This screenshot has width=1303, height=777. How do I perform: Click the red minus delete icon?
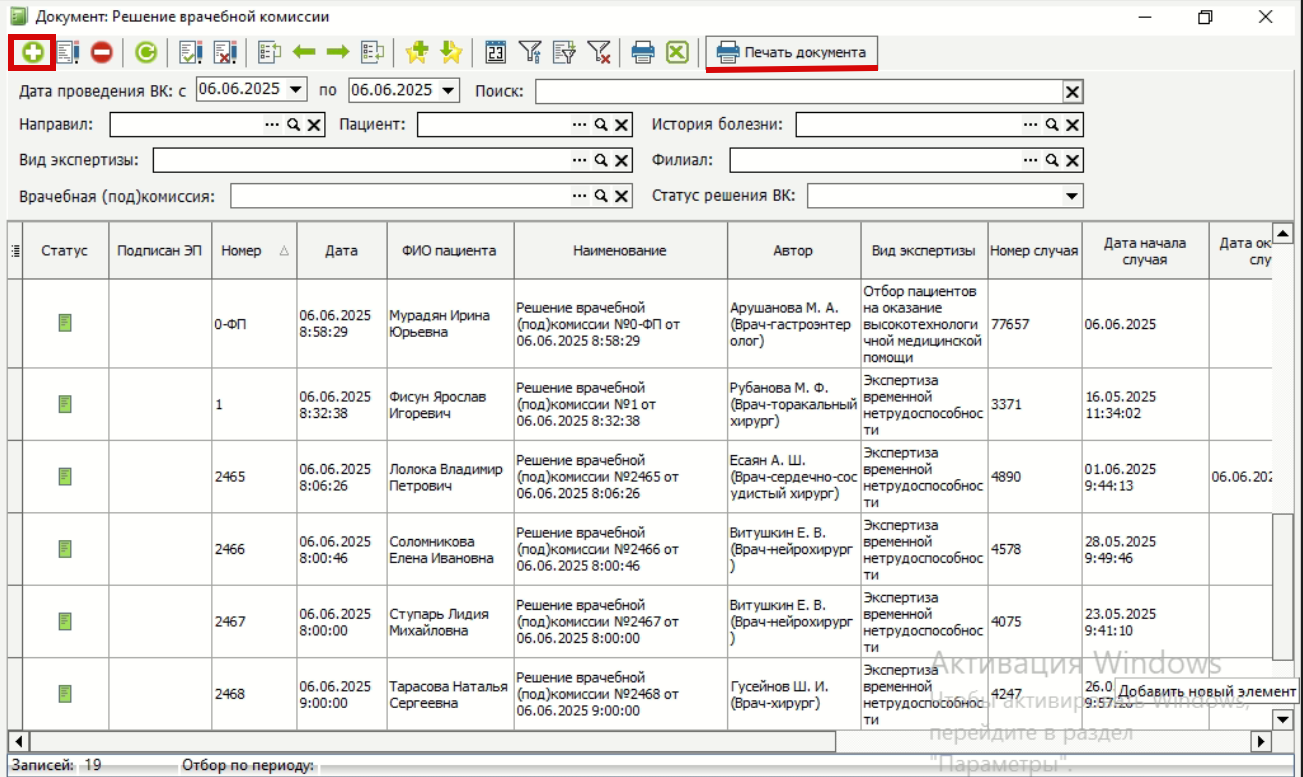tap(102, 53)
